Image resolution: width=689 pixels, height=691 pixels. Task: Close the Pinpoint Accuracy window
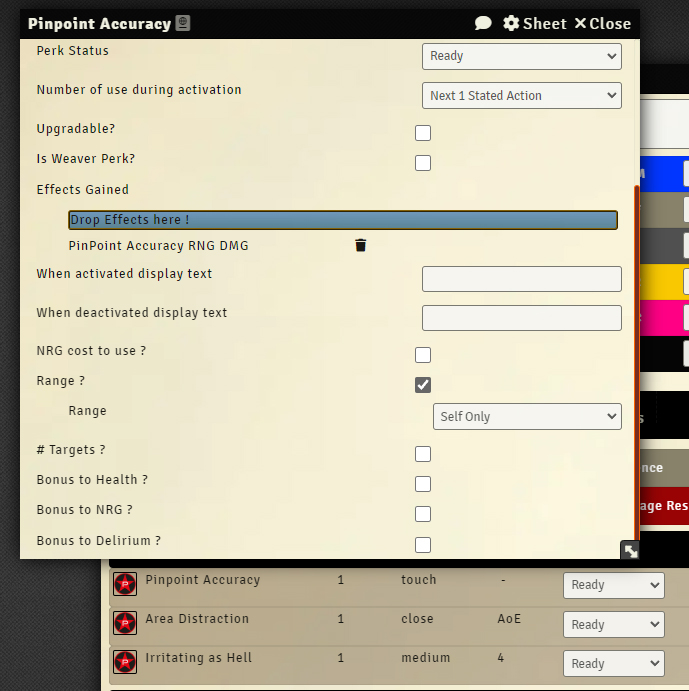click(602, 23)
